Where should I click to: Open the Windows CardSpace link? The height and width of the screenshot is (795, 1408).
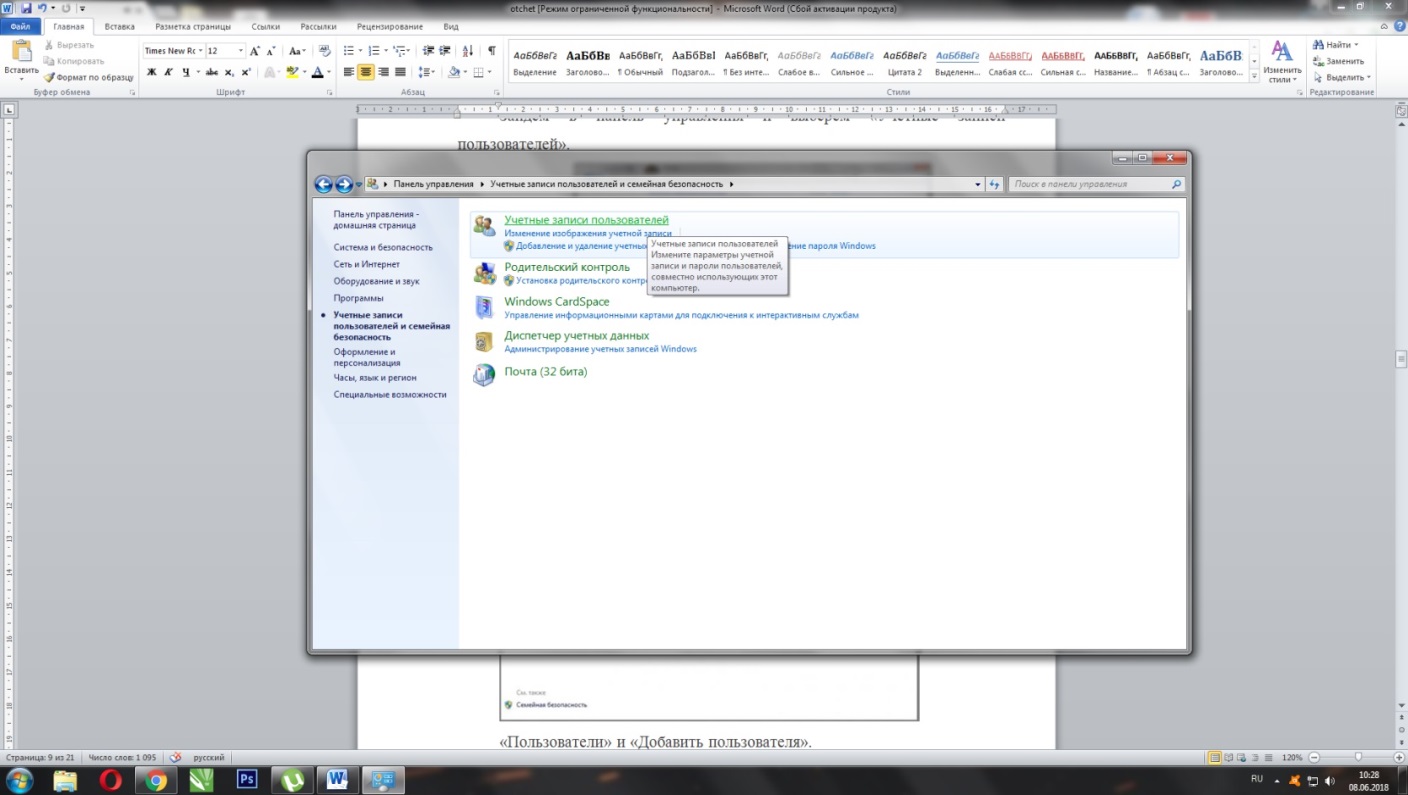pyautogui.click(x=557, y=301)
